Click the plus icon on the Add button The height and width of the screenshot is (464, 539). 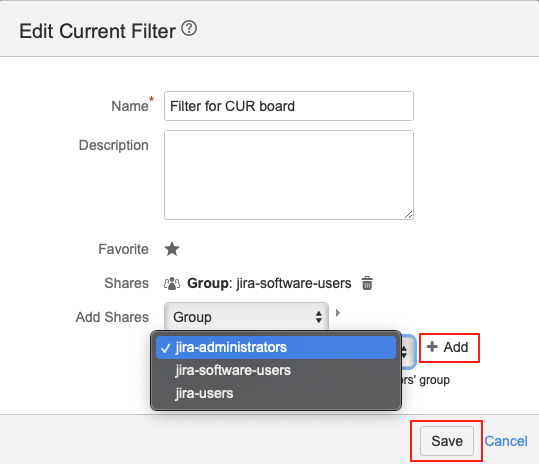(x=432, y=347)
